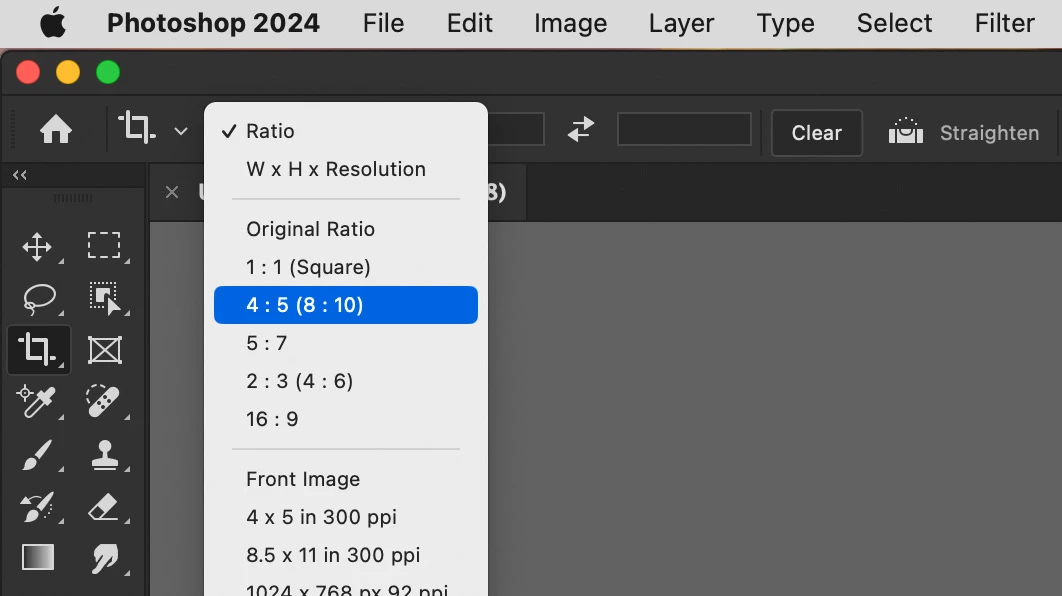Select the Object Selection tool
Screen dimensions: 1062x596
tap(105, 298)
